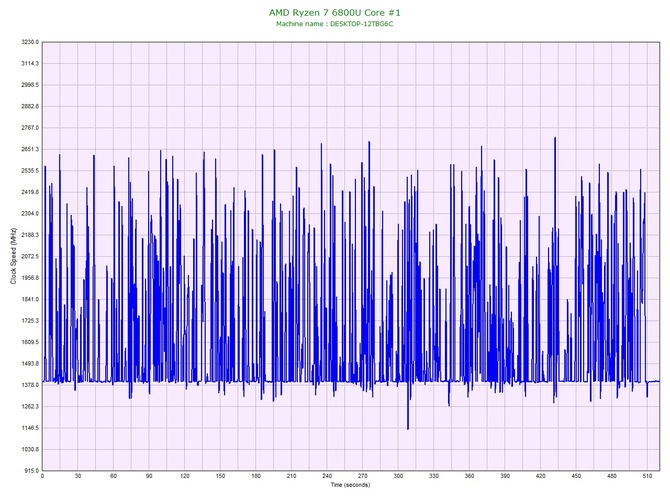Click the y-axis value 2304.0
670x502 pixels.
coord(30,214)
